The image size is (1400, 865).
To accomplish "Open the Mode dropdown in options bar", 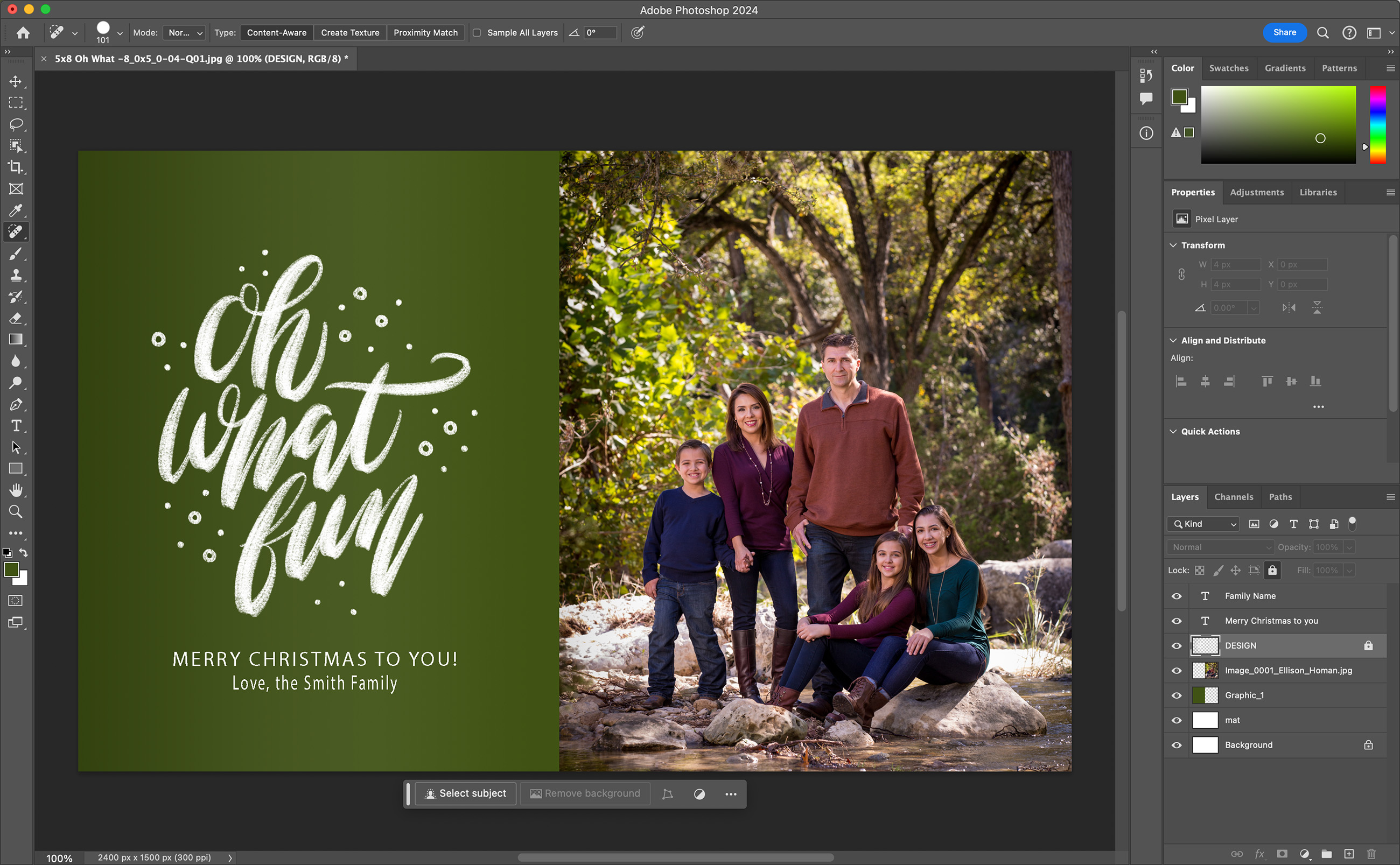I will coord(184,33).
